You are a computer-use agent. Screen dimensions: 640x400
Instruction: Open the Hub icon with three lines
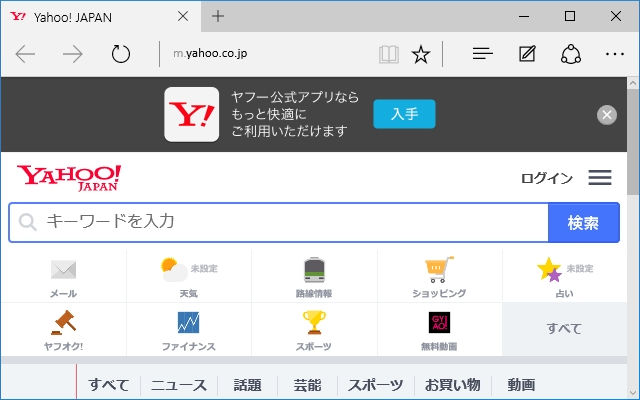tap(482, 53)
